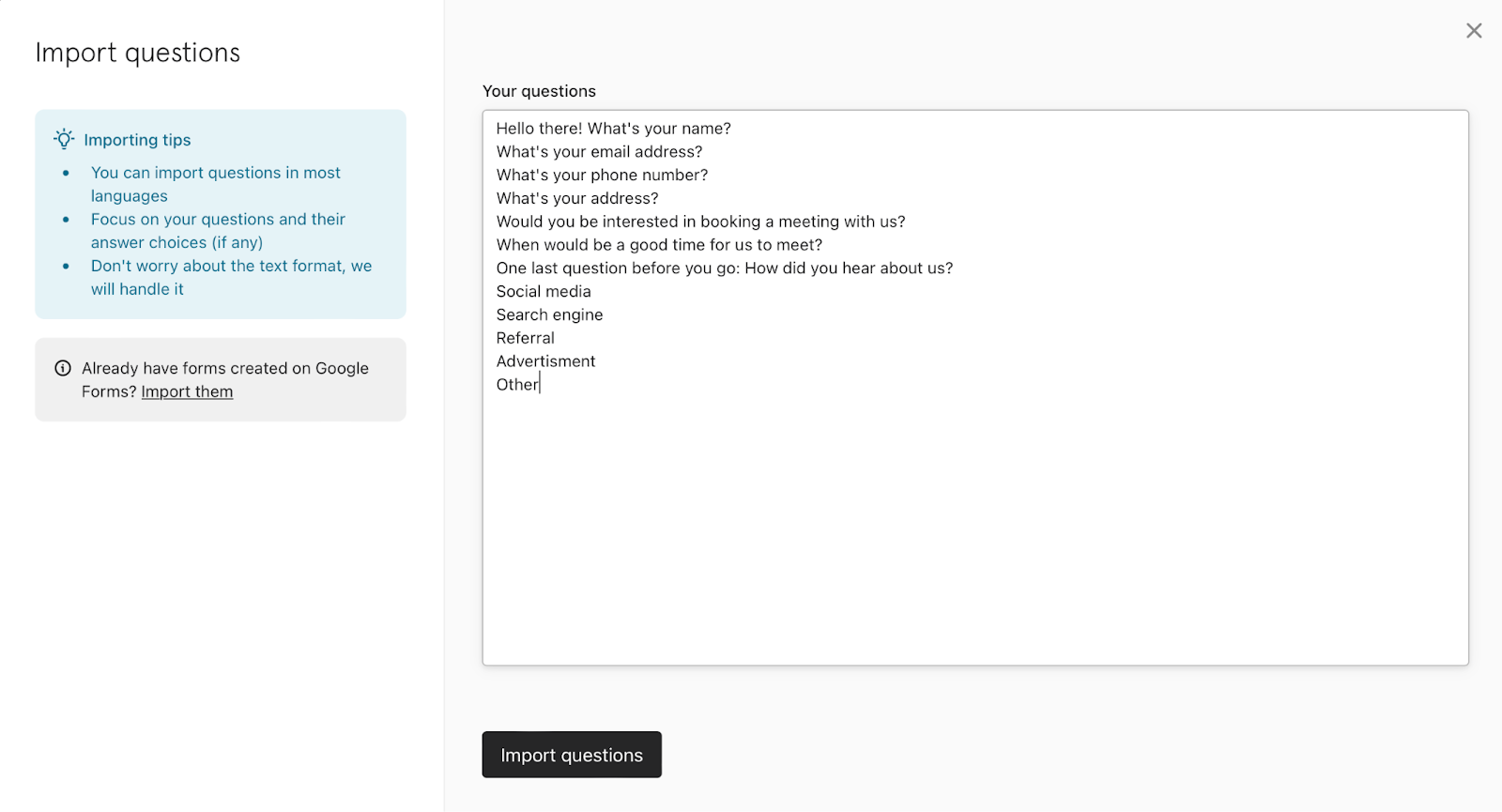This screenshot has height=812, width=1502.
Task: Click the info icon in Google Forms notice
Action: [63, 368]
